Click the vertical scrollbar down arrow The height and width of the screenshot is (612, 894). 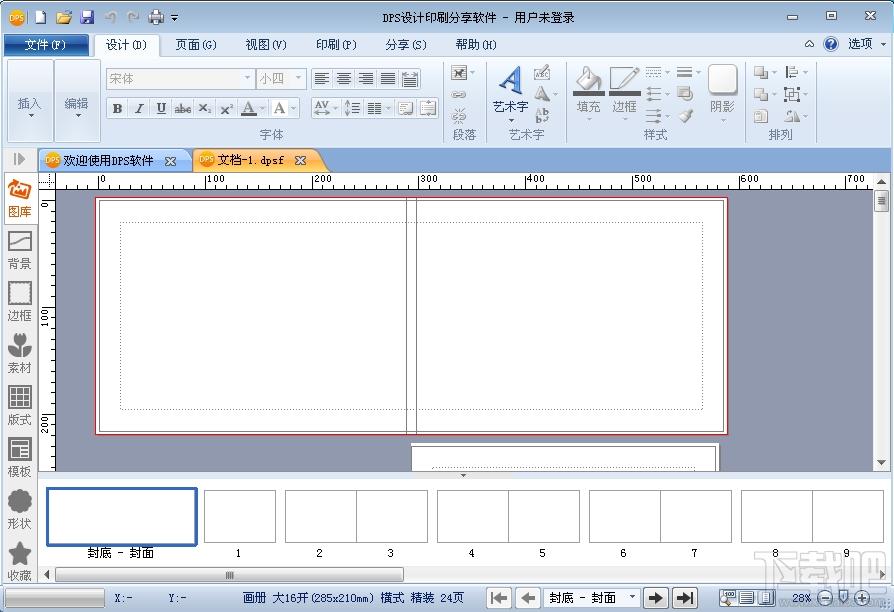tap(881, 463)
